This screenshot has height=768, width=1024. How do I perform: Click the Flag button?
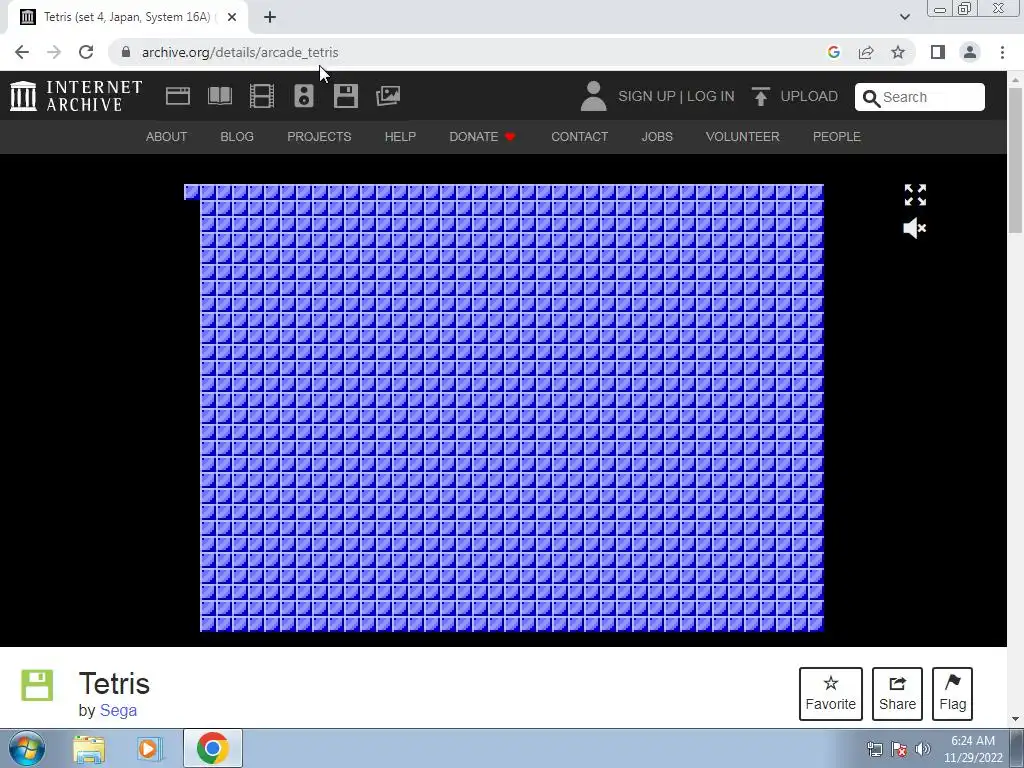tap(953, 694)
